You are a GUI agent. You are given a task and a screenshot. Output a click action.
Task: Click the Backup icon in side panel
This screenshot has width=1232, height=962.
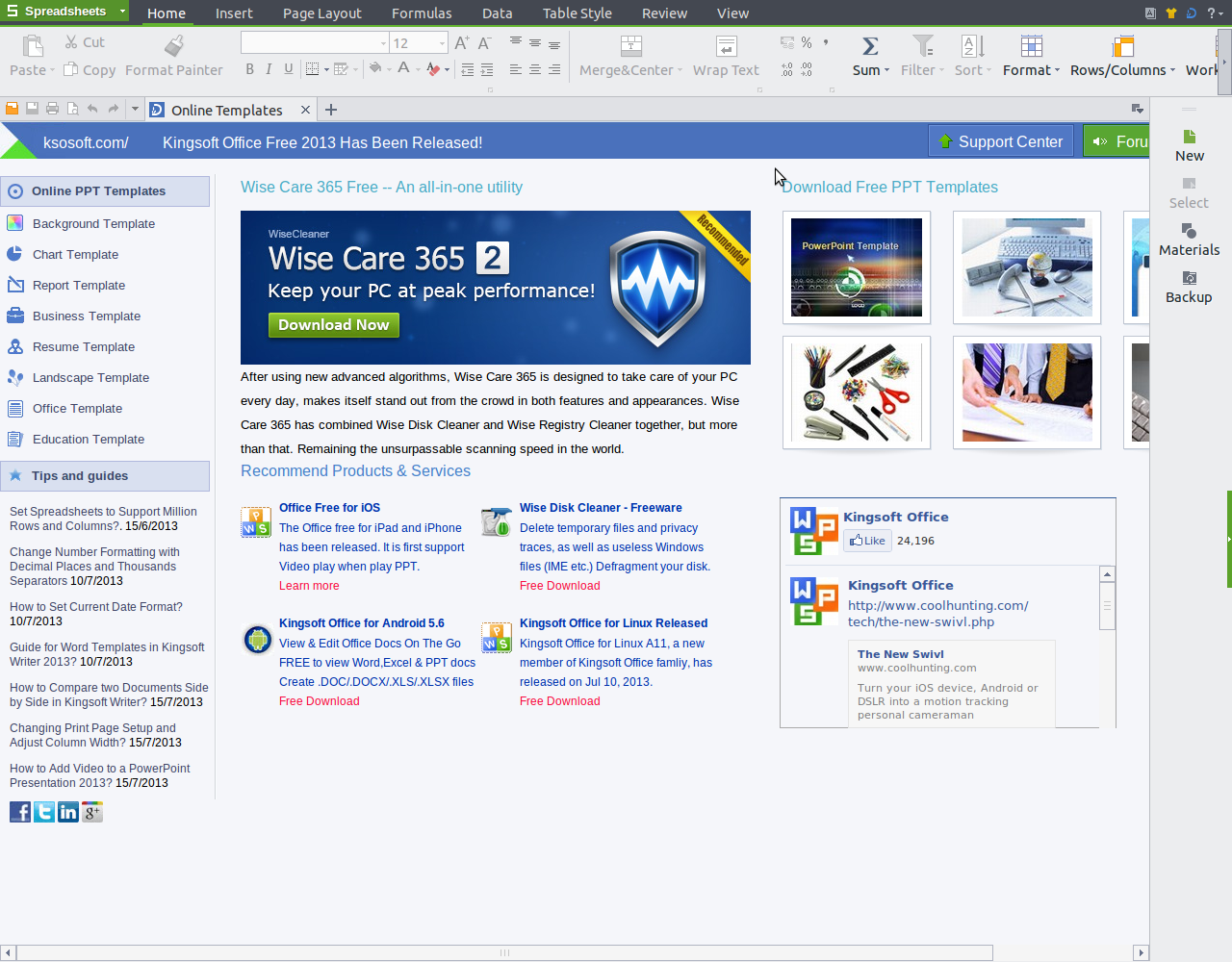point(1189,278)
